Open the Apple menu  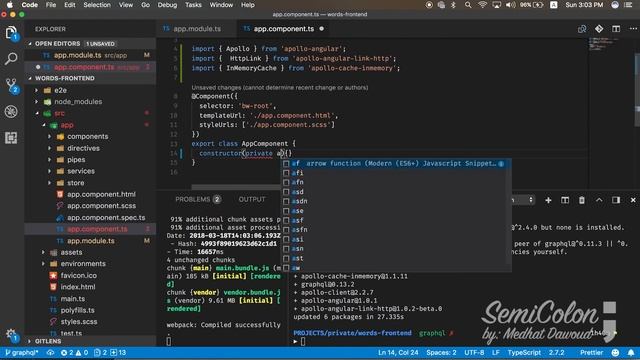tap(10, 5)
